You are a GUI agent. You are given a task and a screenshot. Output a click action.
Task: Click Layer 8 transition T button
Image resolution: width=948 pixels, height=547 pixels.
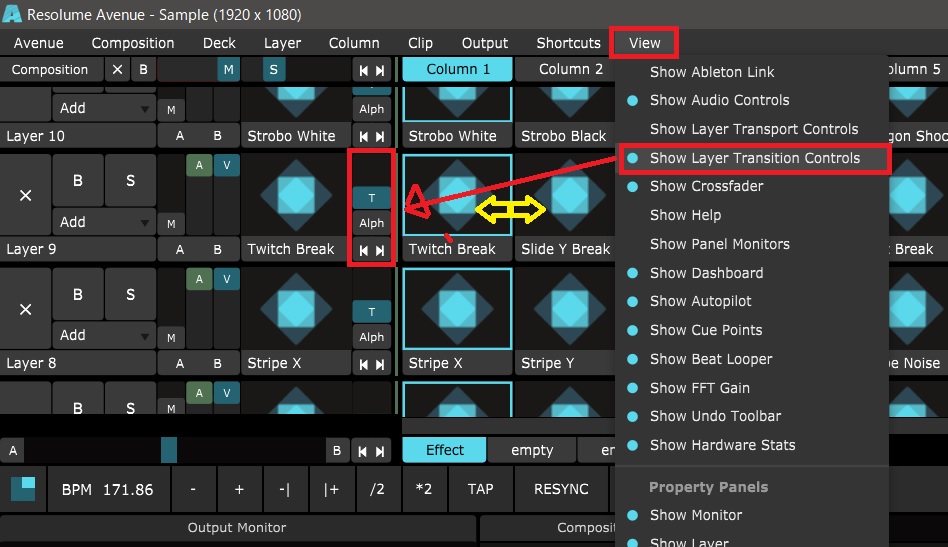pos(372,312)
